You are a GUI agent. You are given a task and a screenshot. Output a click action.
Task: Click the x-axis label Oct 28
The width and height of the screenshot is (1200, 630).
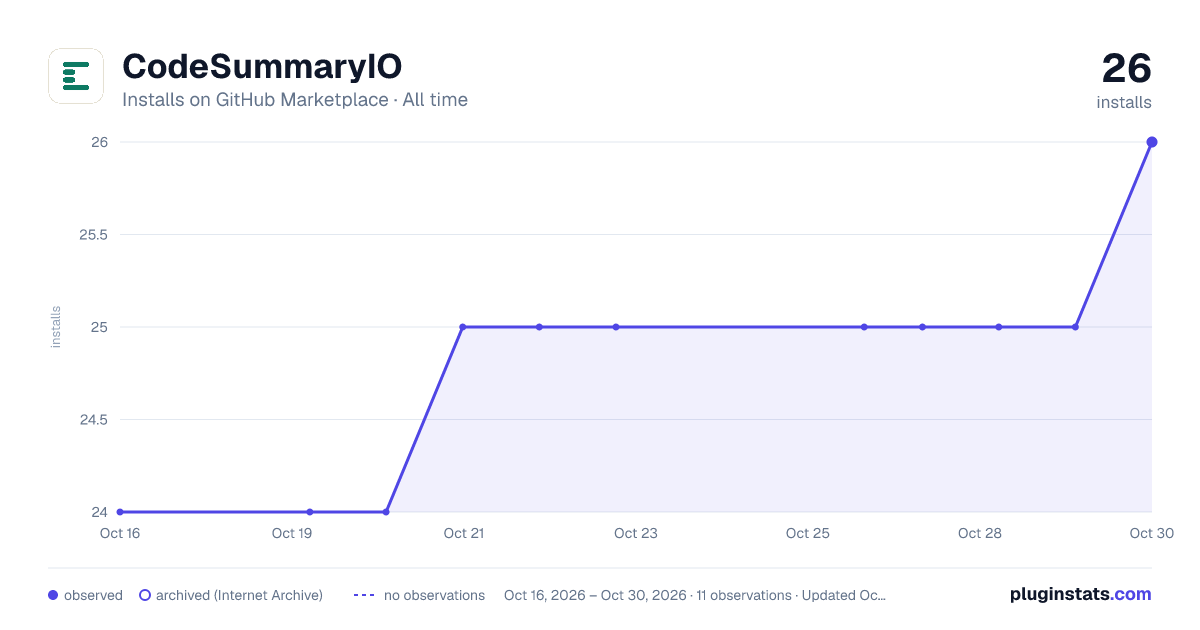coord(980,533)
